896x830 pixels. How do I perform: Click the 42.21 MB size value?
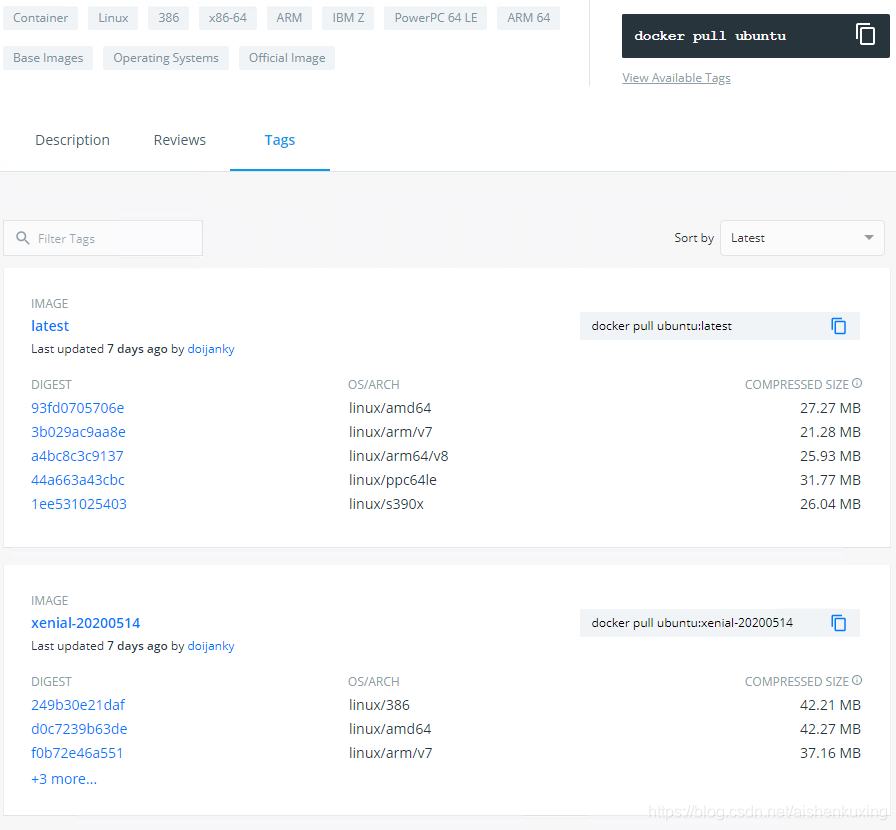[x=830, y=705]
